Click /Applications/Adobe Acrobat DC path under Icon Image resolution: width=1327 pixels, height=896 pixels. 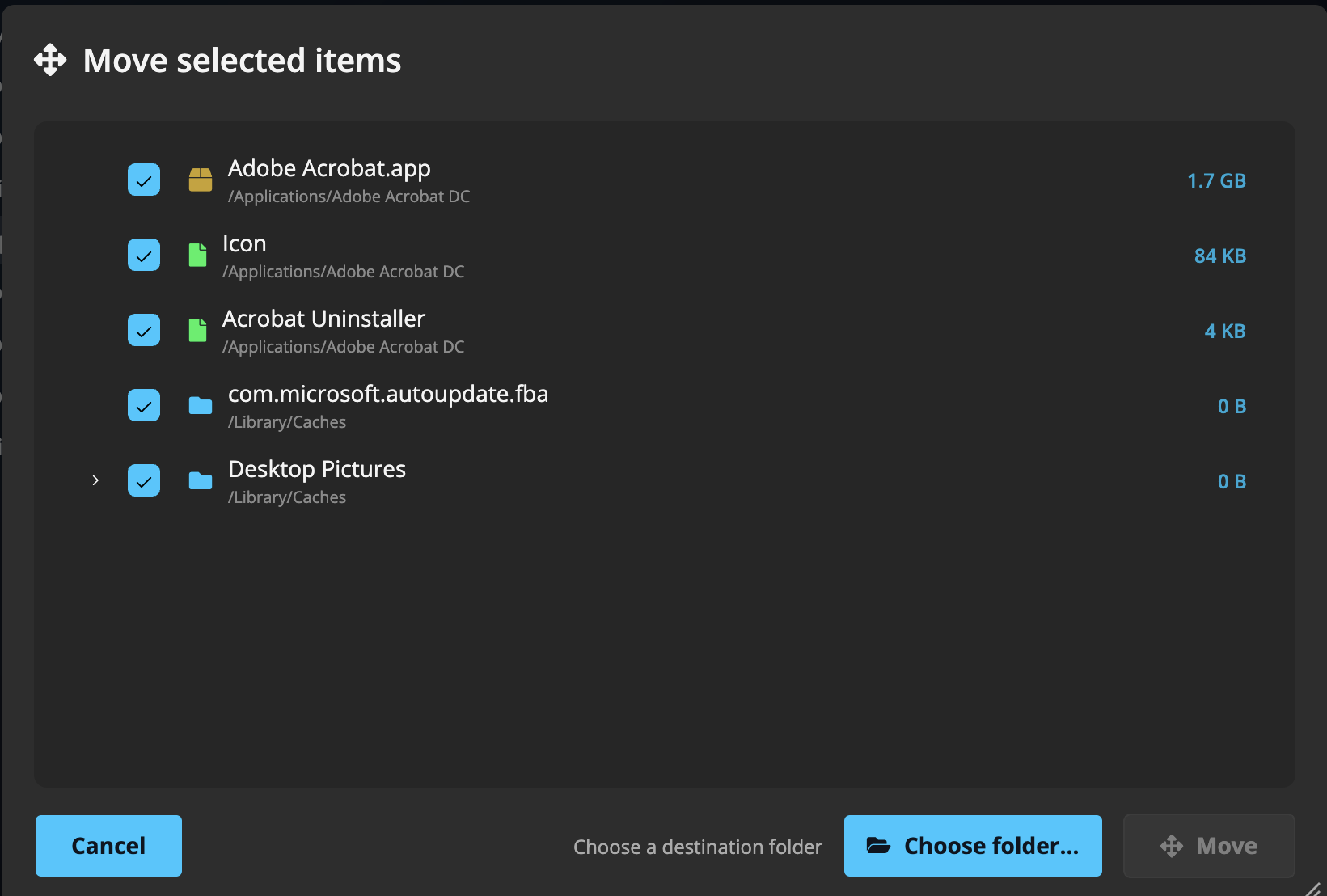point(343,272)
